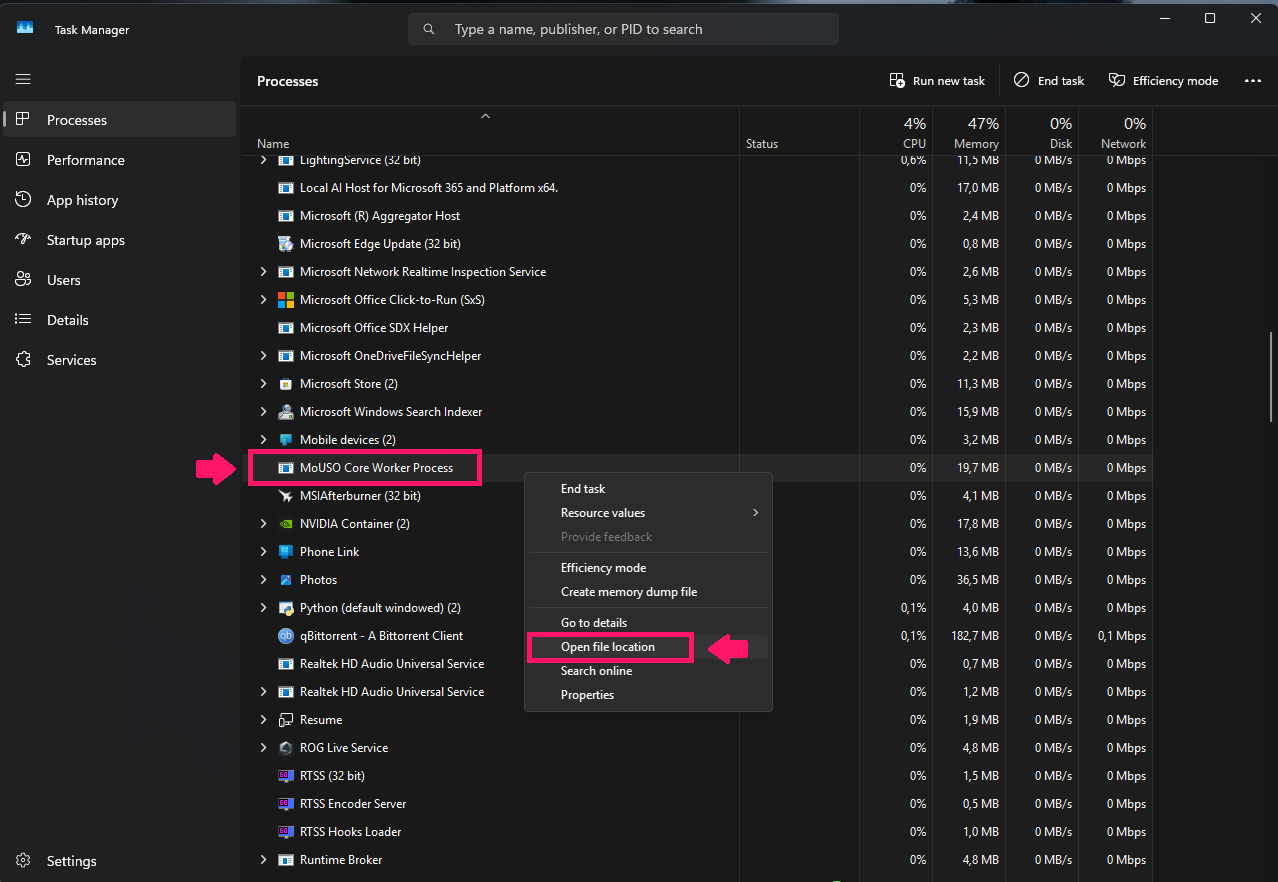
Task: Click the qBittorrent client icon
Action: tap(285, 636)
